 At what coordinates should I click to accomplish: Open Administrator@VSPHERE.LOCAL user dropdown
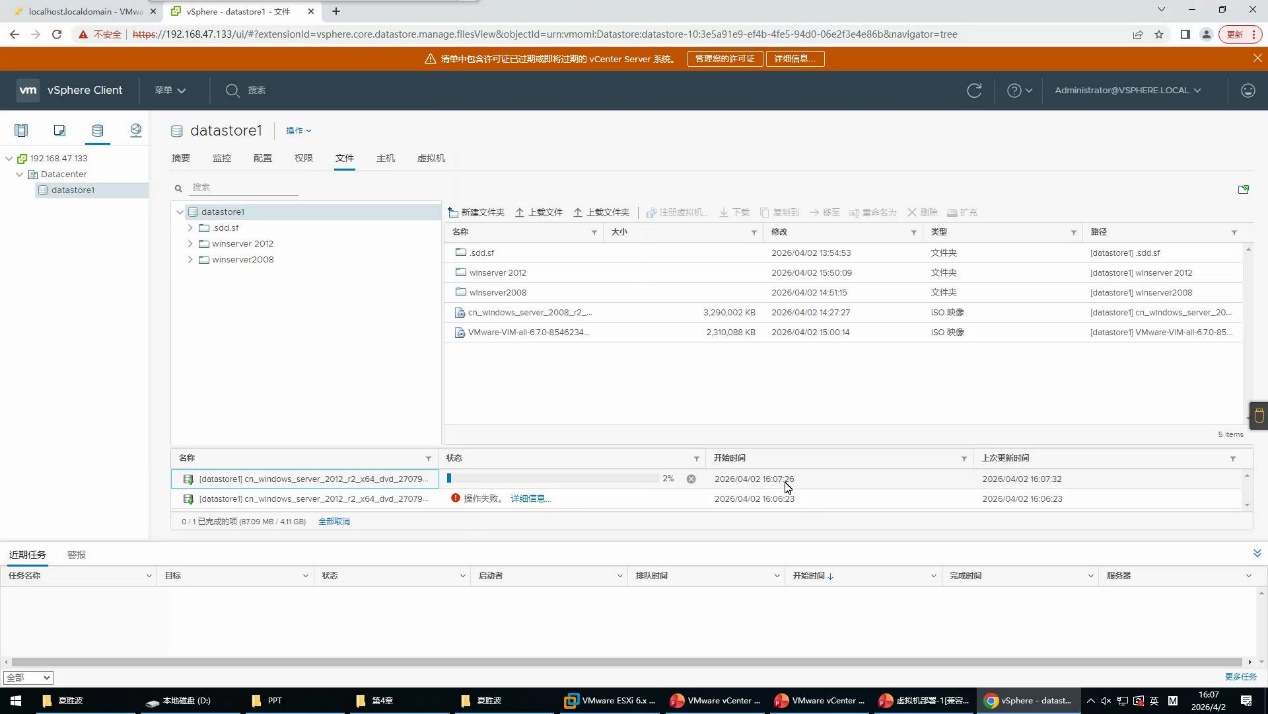[x=1128, y=90]
